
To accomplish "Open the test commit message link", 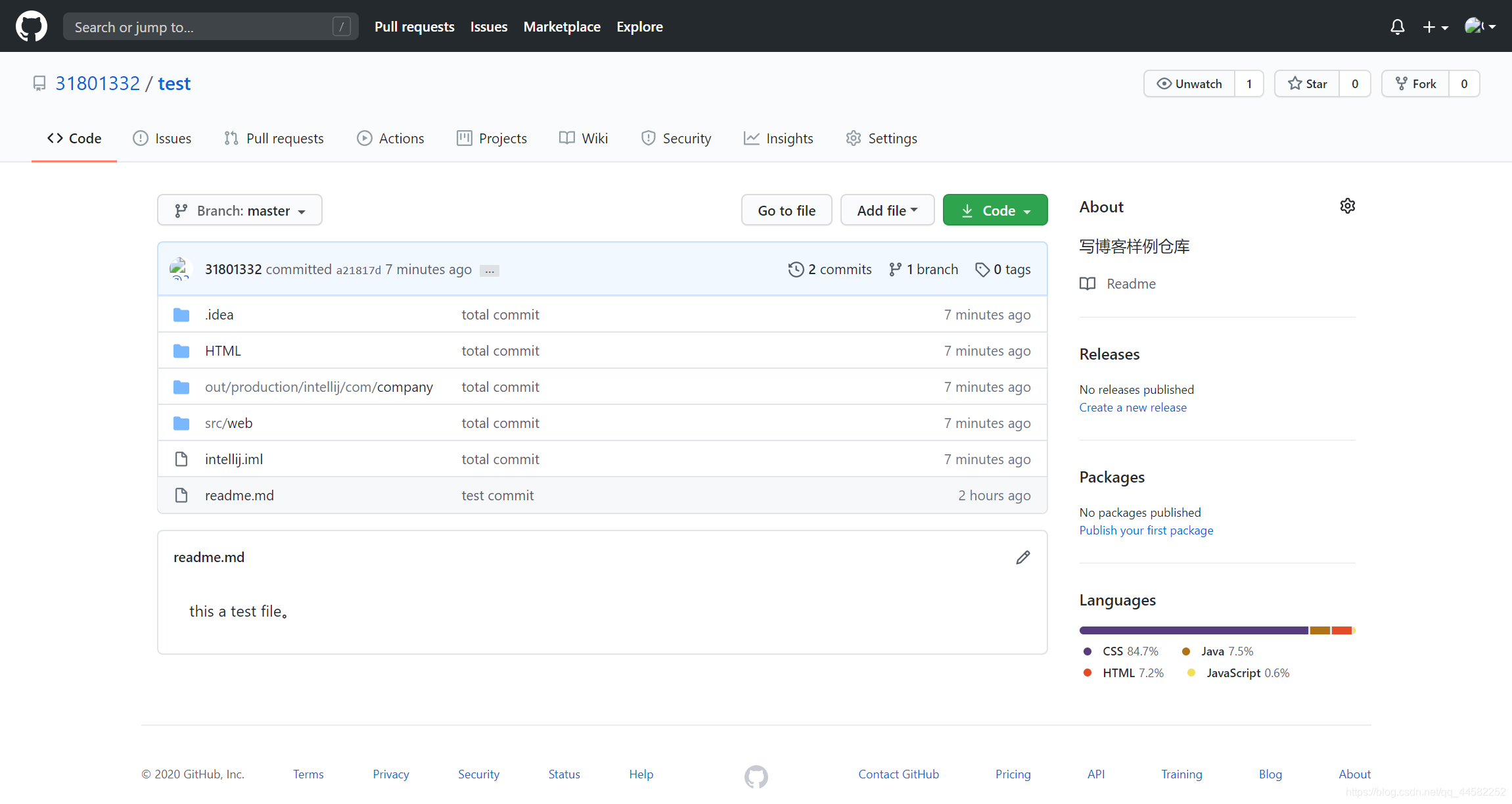I will [x=497, y=496].
